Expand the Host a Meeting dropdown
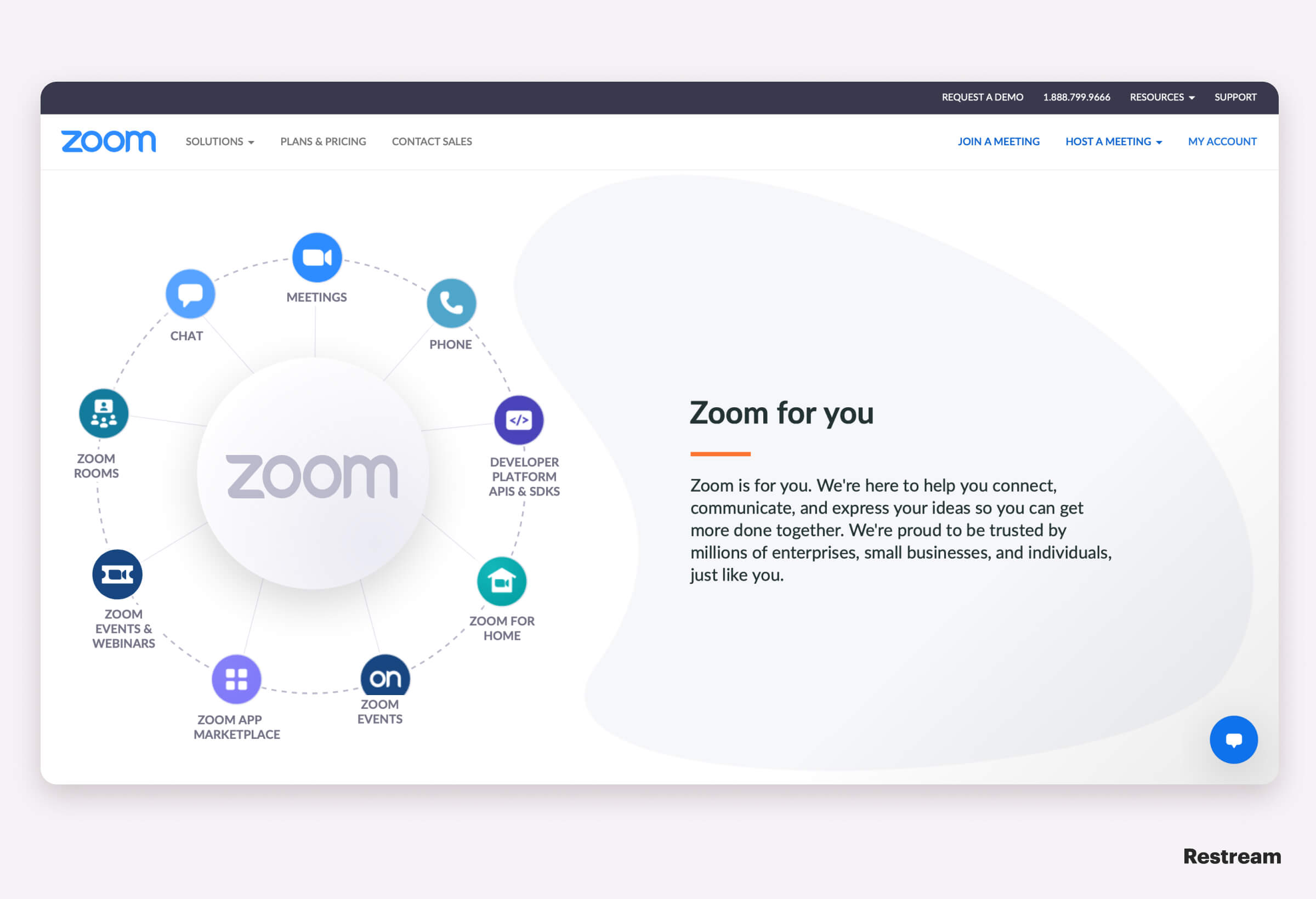This screenshot has width=1316, height=899. 1113,141
